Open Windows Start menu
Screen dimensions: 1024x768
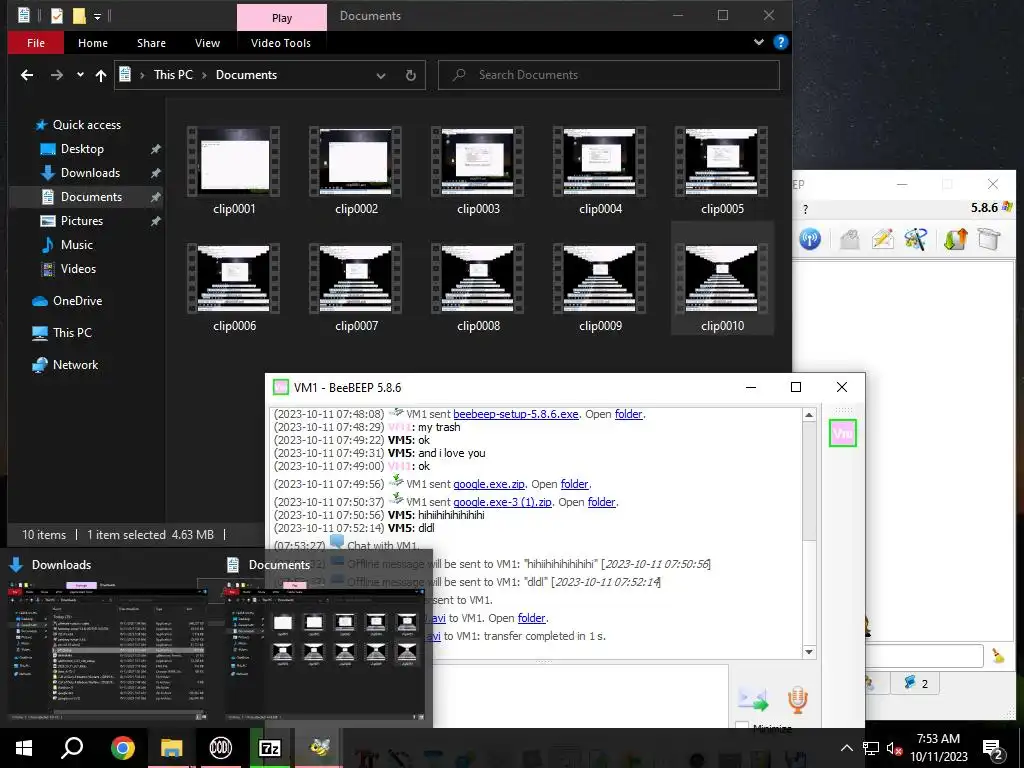tap(24, 748)
